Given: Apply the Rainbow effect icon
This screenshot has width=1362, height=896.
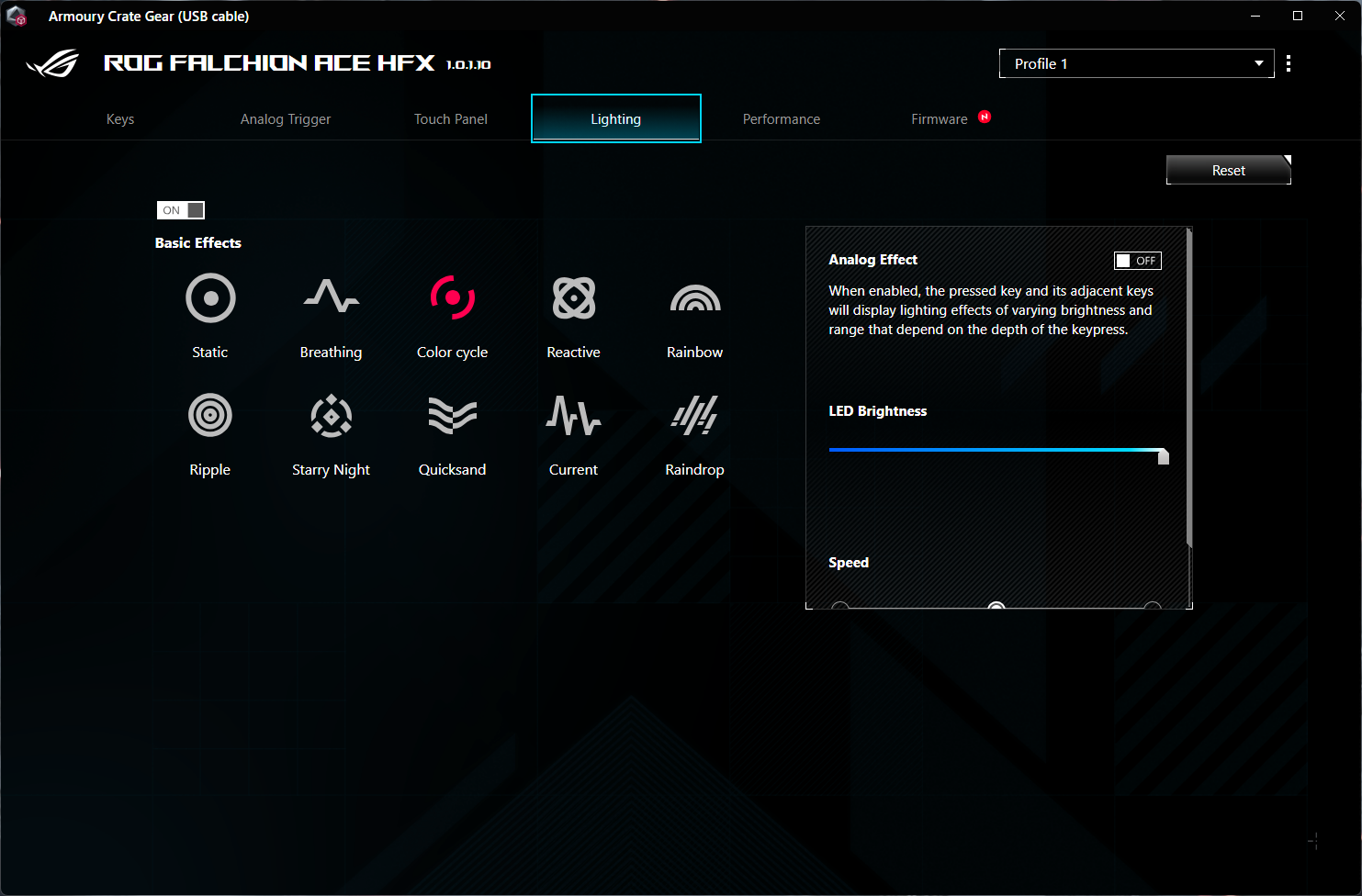Looking at the screenshot, I should 695,298.
